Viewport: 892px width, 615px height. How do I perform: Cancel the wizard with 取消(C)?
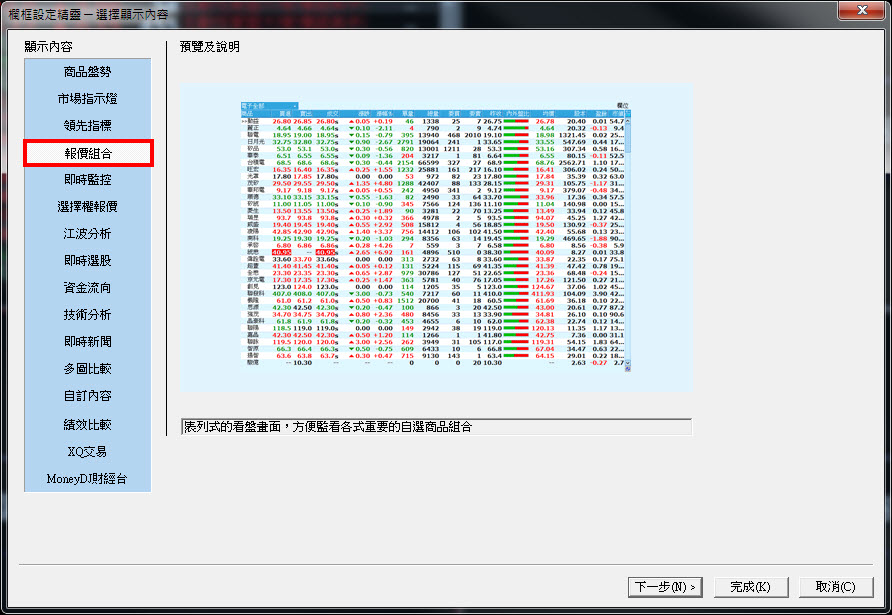[835, 586]
